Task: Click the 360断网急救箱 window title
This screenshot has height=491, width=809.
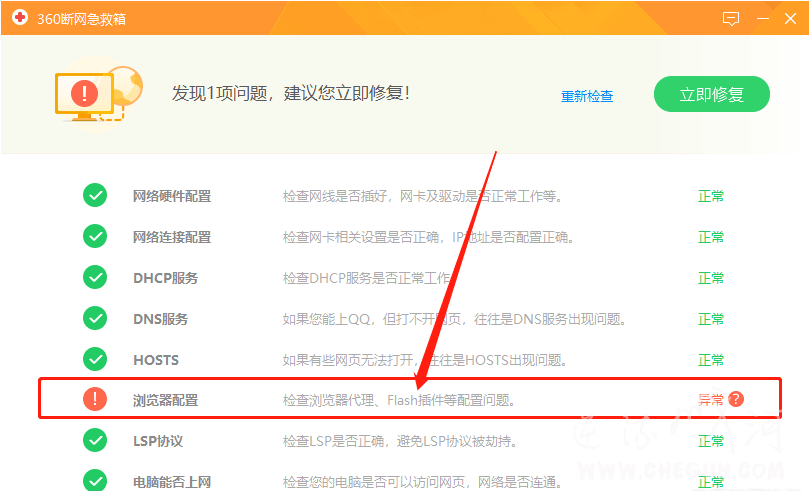Action: click(82, 19)
